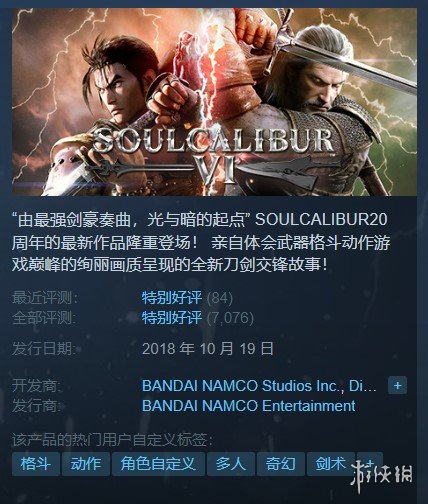Screen dimensions: 428x504
Task: Click the recent review count (84)
Action: pyautogui.click(x=220, y=298)
